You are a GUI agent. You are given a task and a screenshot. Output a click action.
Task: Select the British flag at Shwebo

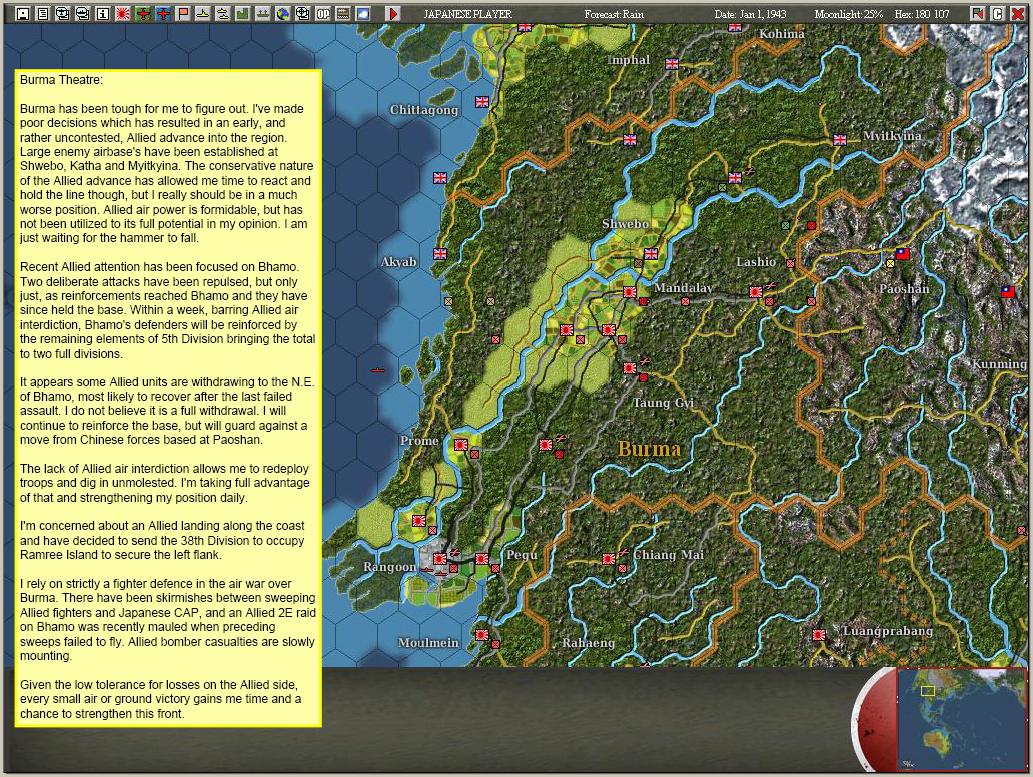pos(651,254)
